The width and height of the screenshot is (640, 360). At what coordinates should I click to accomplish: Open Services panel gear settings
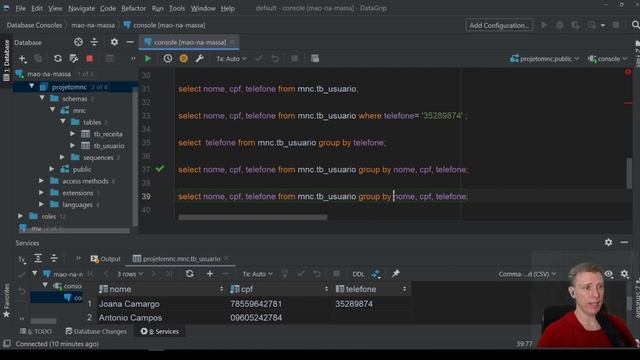point(609,242)
